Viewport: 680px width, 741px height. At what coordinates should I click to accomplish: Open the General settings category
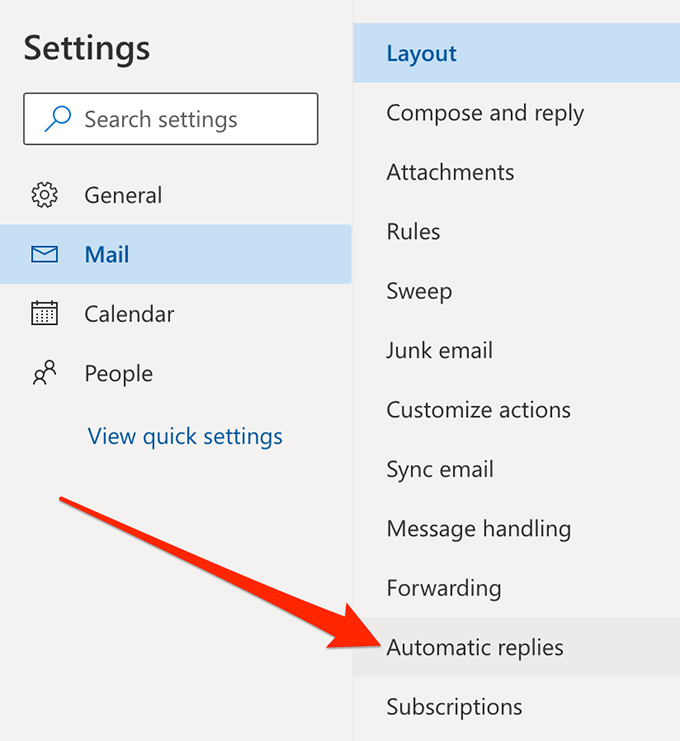click(x=175, y=195)
